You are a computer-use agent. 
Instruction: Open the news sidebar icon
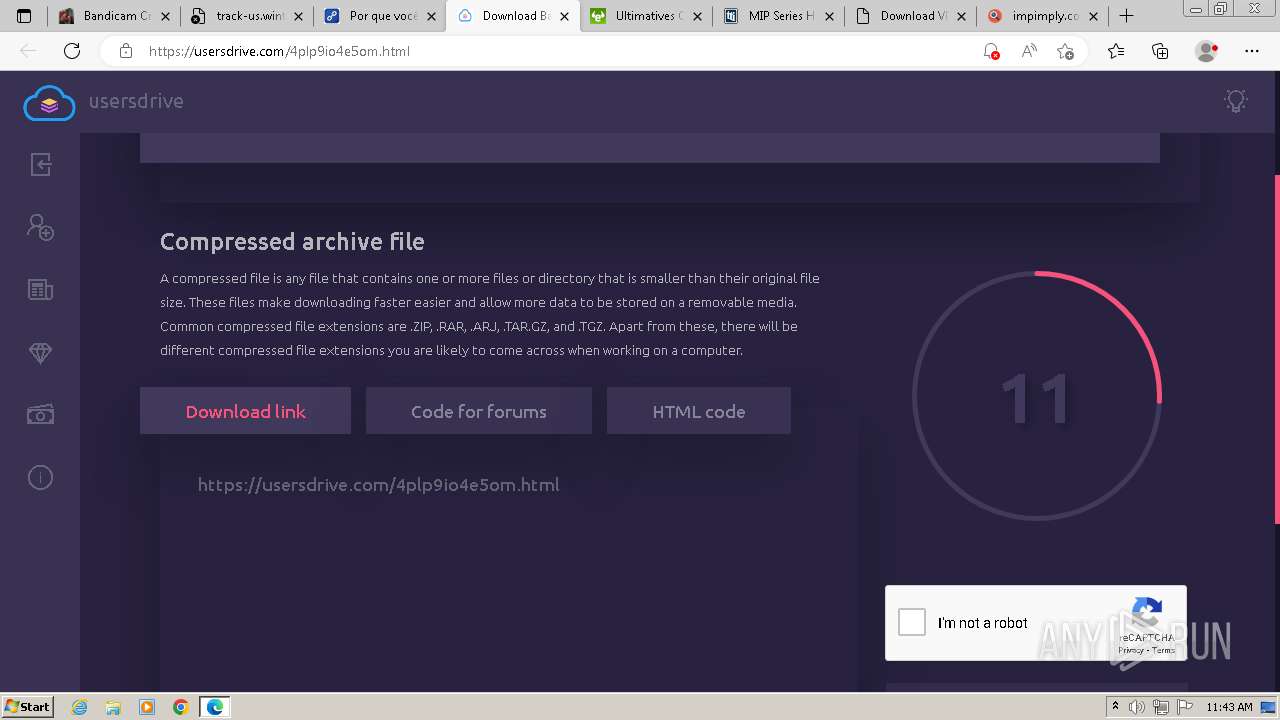click(40, 290)
